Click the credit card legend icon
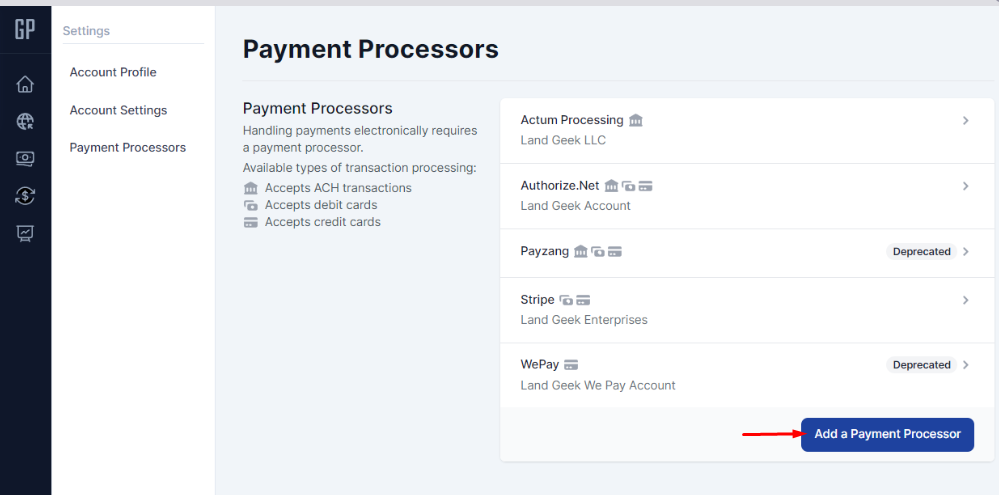This screenshot has width=999, height=495. pos(251,222)
